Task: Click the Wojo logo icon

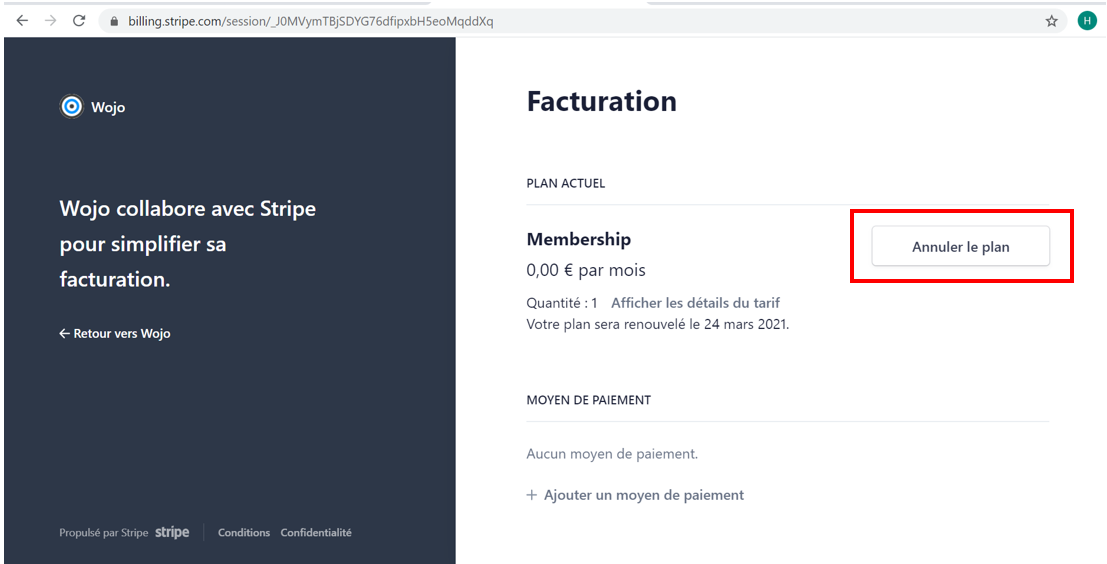Action: pyautogui.click(x=71, y=107)
